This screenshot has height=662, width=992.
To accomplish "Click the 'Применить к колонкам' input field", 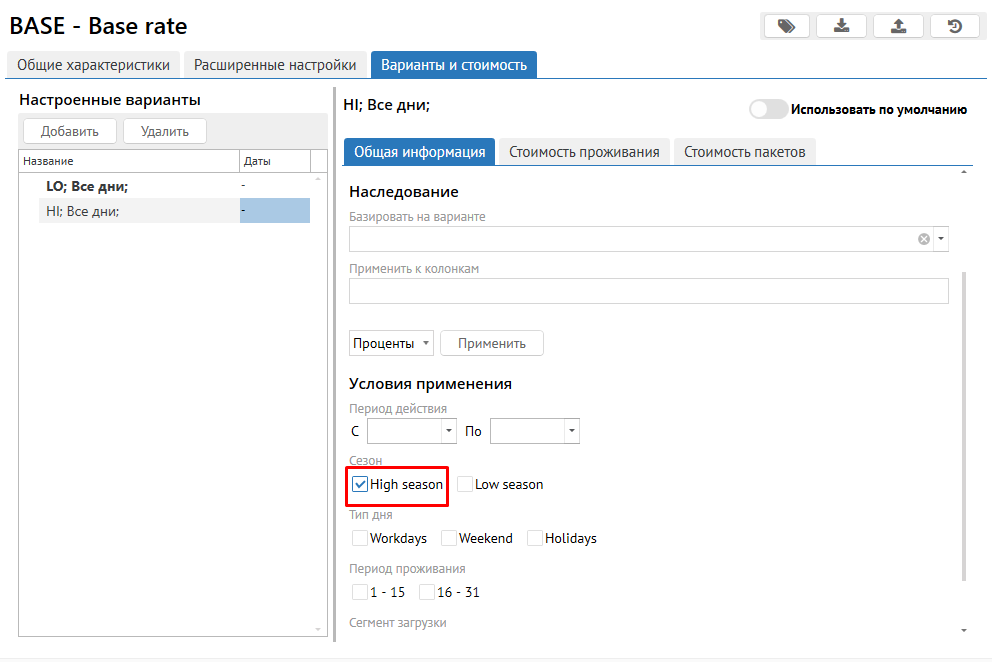I will pos(648,291).
